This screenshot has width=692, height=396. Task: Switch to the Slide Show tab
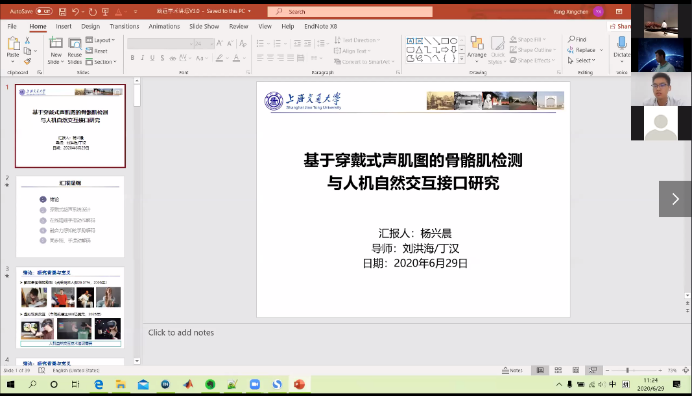(x=204, y=26)
